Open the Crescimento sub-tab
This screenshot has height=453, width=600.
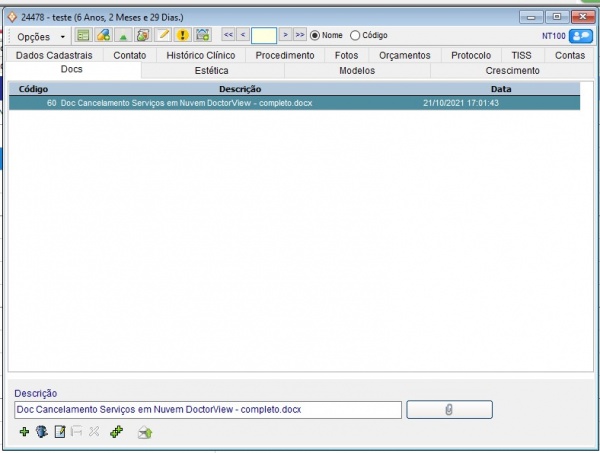[512, 71]
